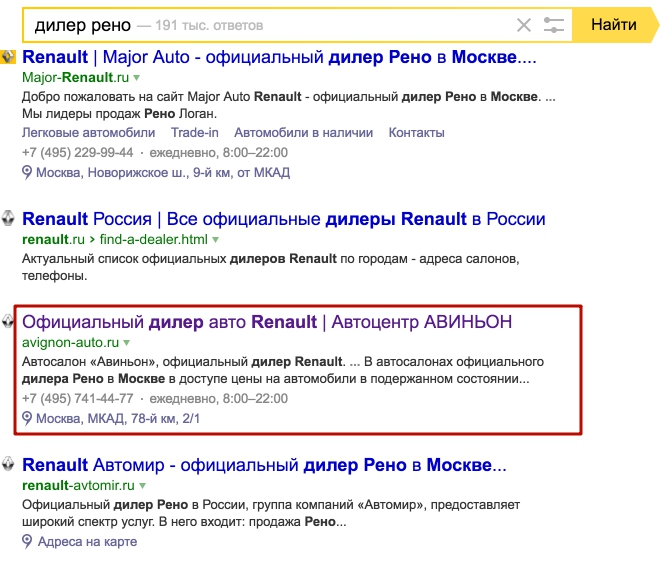The width and height of the screenshot is (672, 563).
Task: Open the Trade-in sitelink
Action: pos(195,132)
